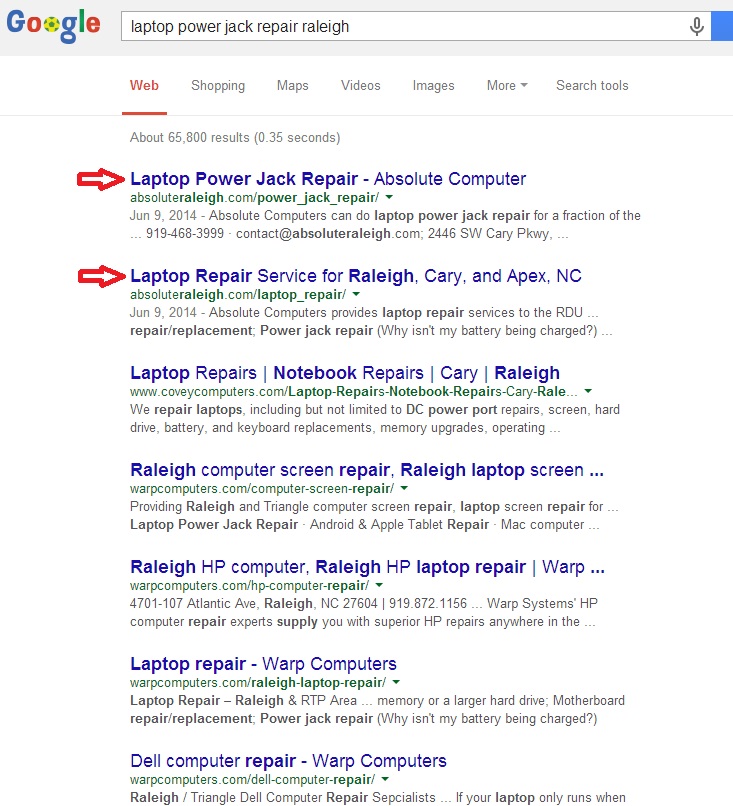The image size is (733, 806).
Task: Click snippet mentioning 4701-107 Atlantic Ave
Action: pyautogui.click(x=363, y=613)
